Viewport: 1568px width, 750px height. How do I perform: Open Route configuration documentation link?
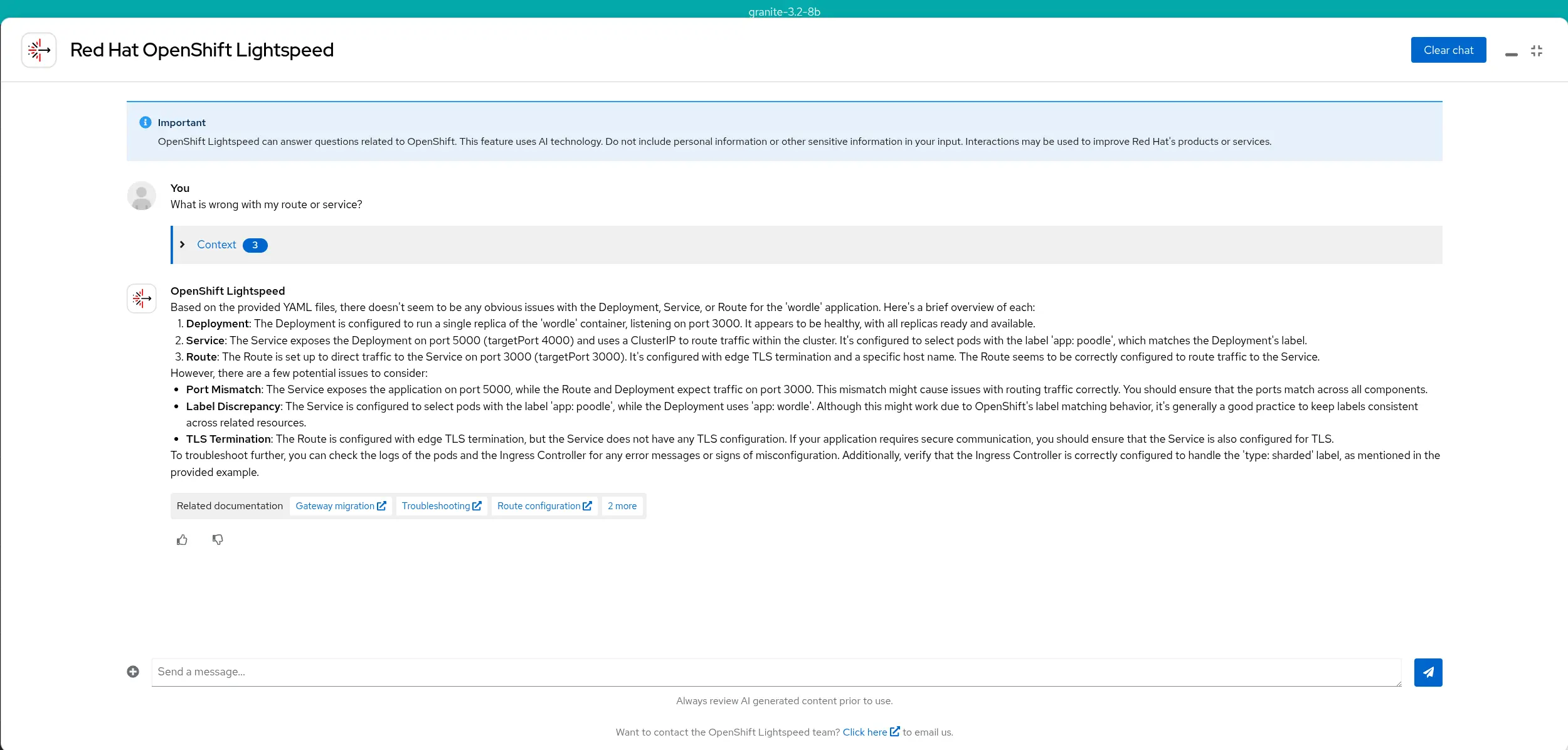(544, 506)
